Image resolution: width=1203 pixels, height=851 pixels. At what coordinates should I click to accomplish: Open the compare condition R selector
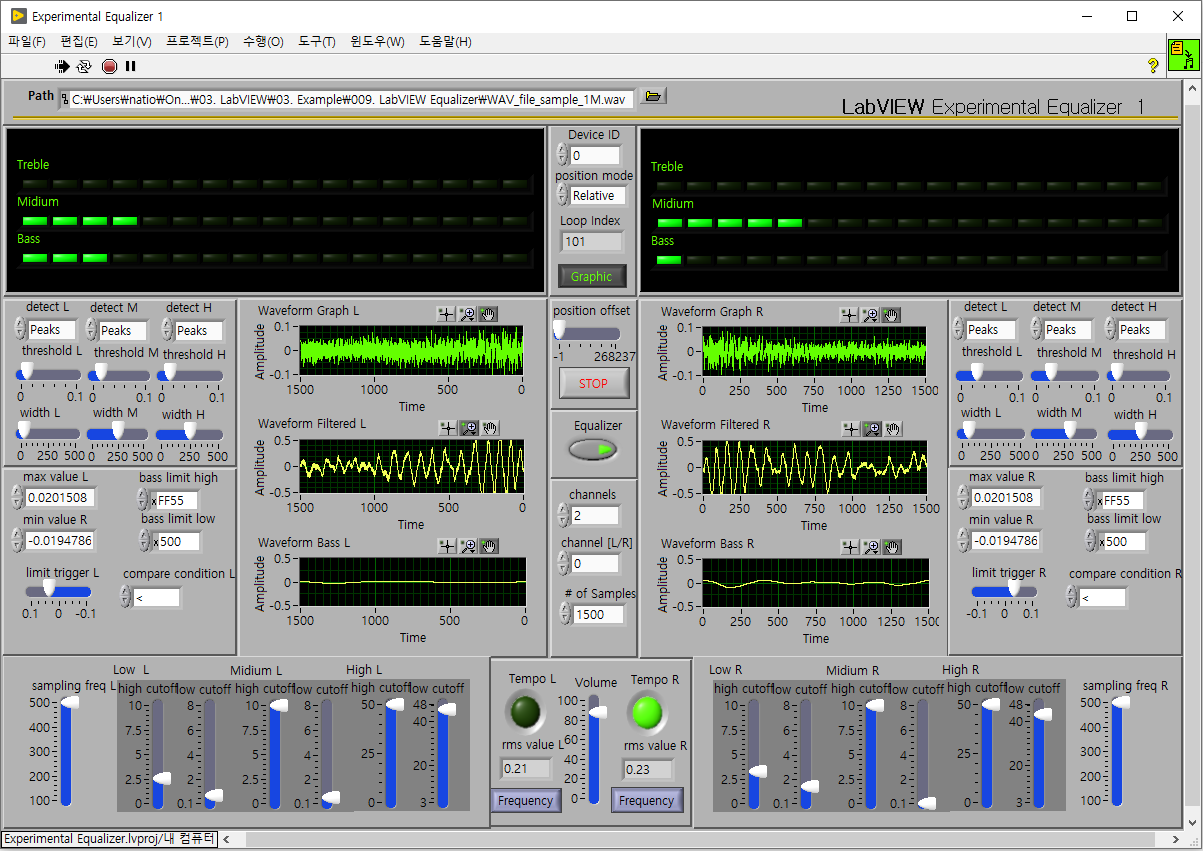click(1102, 597)
